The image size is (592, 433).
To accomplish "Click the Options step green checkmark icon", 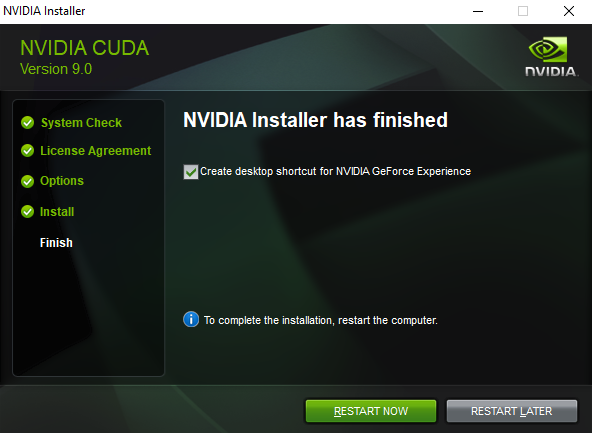I will [28, 181].
